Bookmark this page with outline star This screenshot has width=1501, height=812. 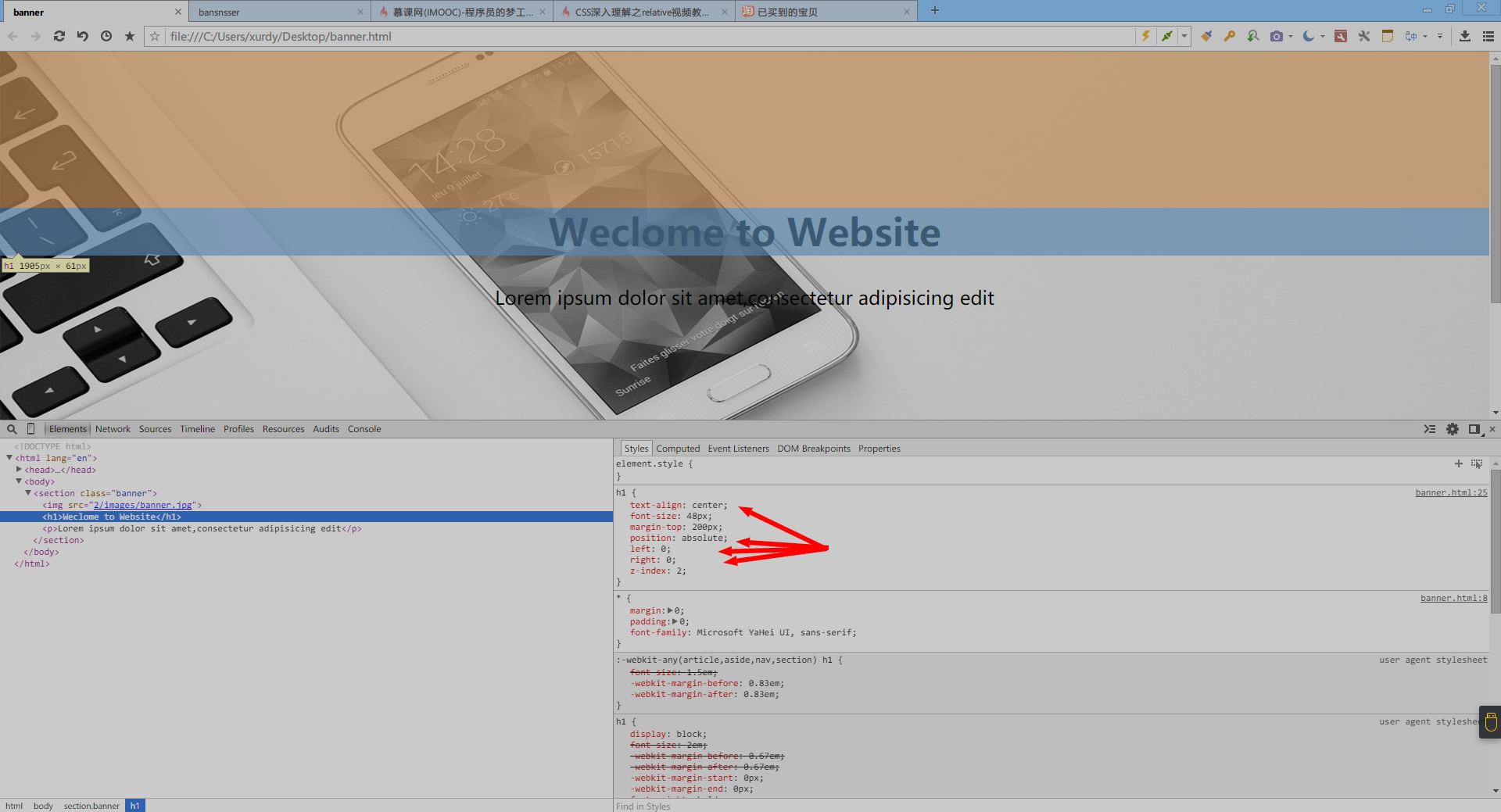pyautogui.click(x=155, y=36)
